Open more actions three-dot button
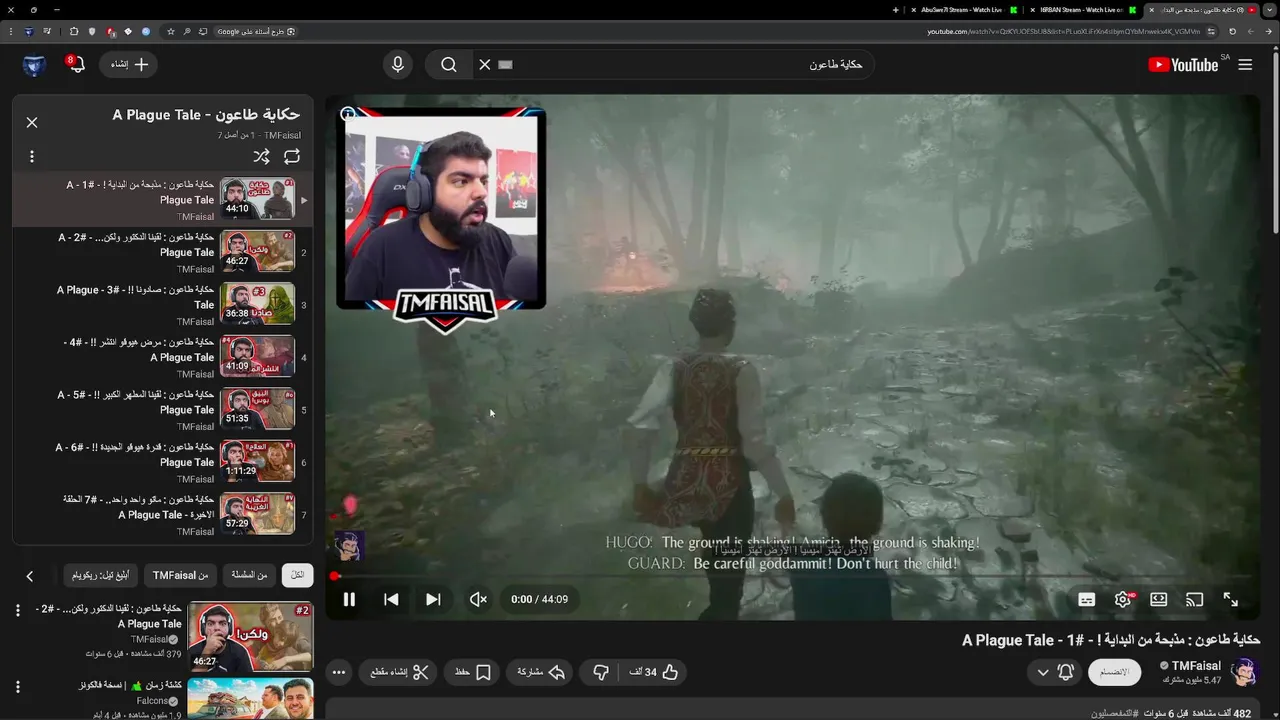 click(x=339, y=672)
